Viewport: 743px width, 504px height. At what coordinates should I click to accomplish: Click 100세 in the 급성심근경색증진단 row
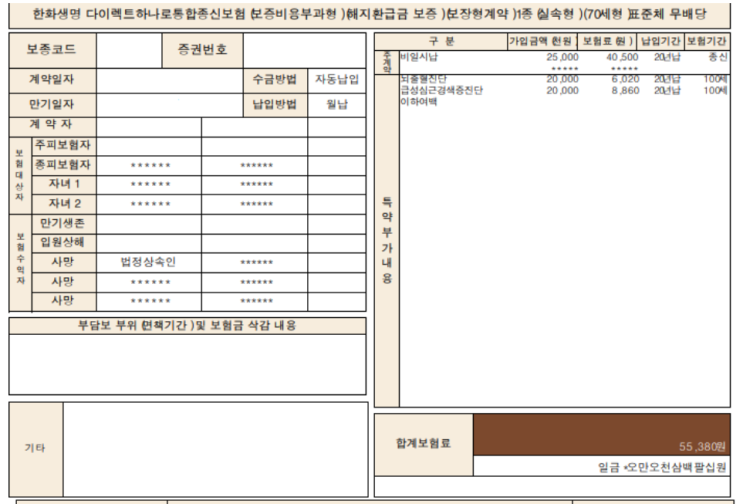(716, 90)
